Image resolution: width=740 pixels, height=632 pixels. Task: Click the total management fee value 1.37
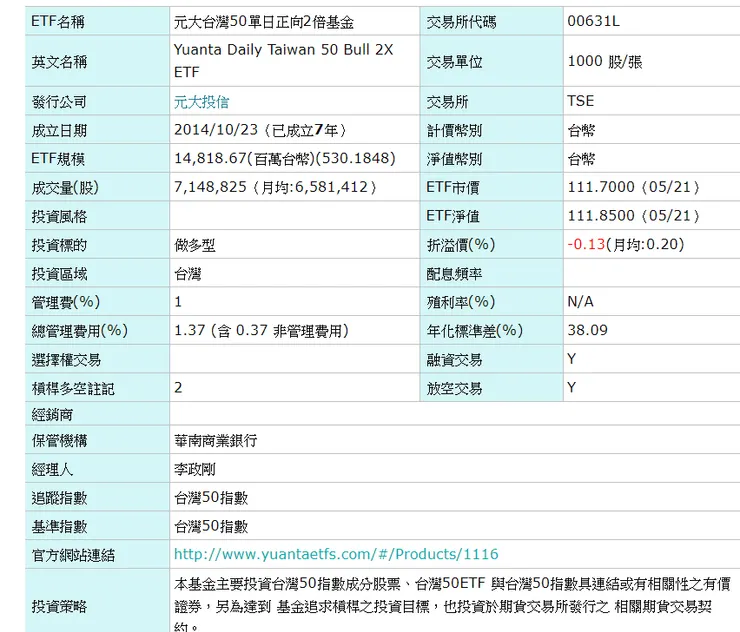189,330
